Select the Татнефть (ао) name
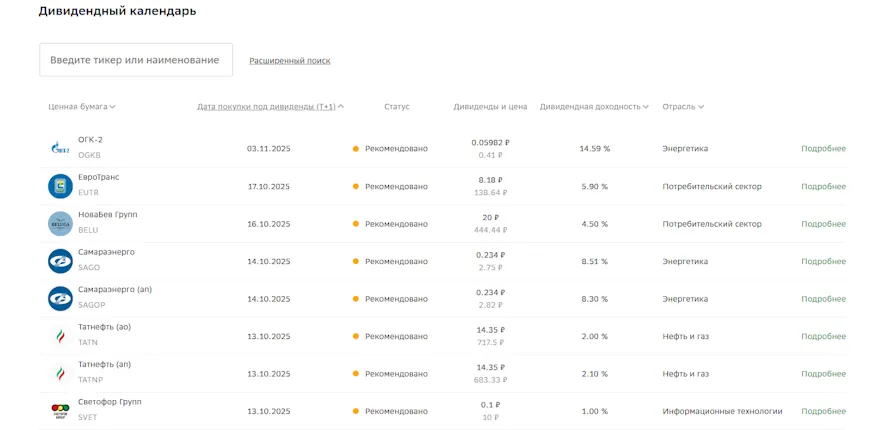Image resolution: width=870 pixels, height=430 pixels. point(104,327)
